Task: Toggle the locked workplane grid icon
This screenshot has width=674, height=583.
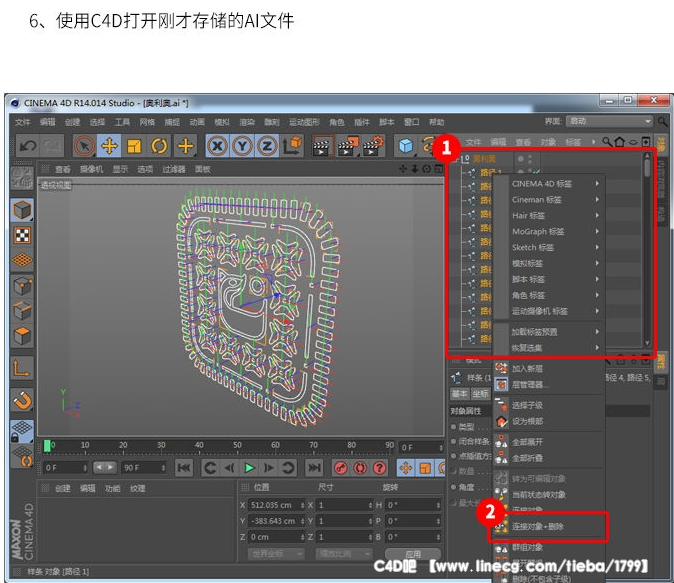Action: [22, 431]
